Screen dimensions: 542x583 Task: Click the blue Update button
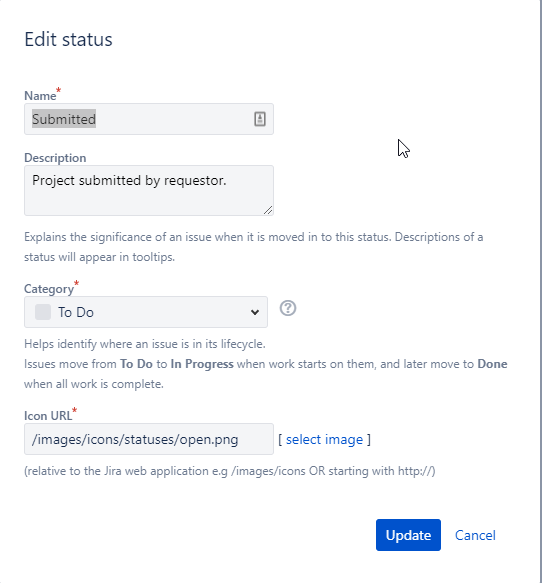[x=408, y=535]
